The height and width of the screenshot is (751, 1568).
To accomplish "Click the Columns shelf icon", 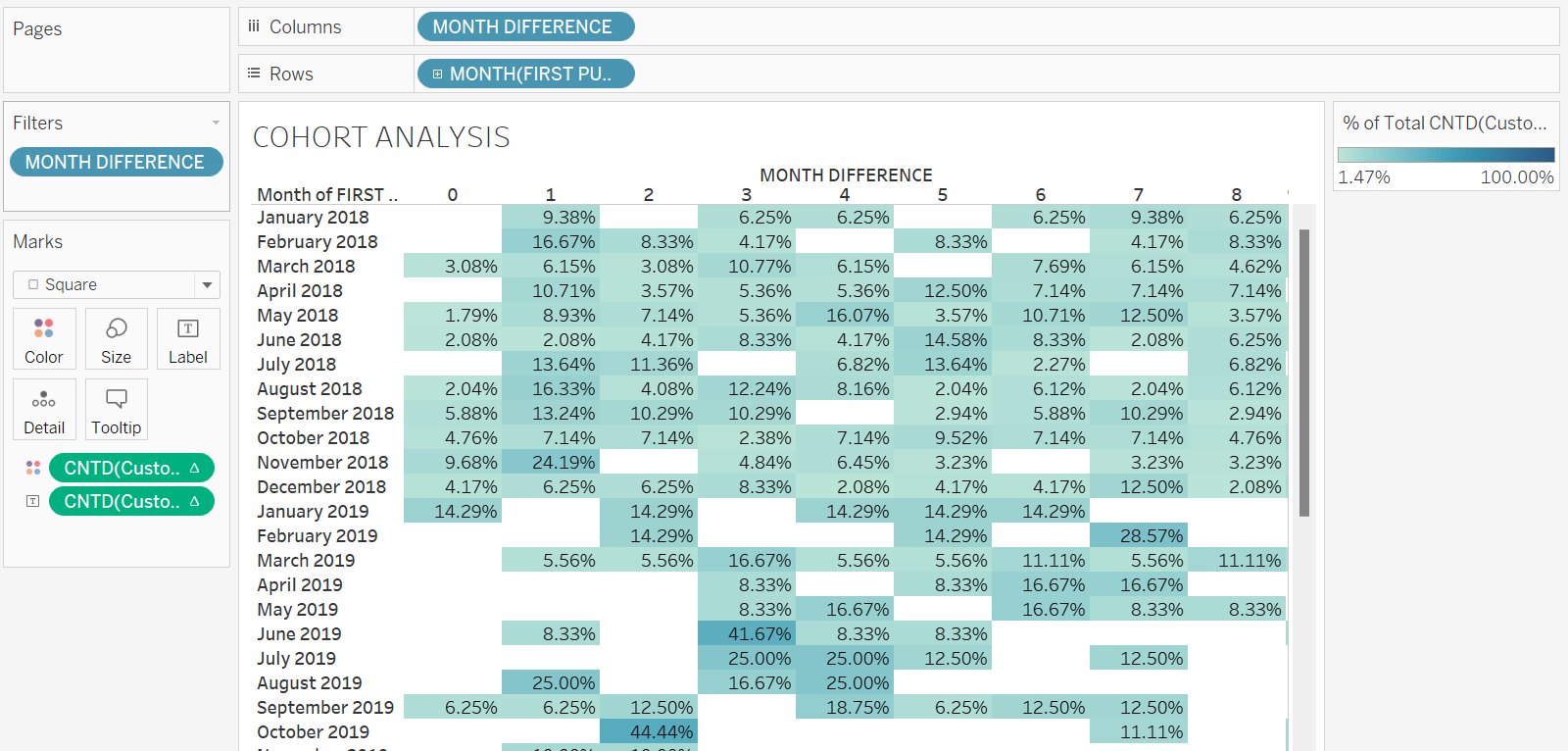I will click(x=254, y=26).
